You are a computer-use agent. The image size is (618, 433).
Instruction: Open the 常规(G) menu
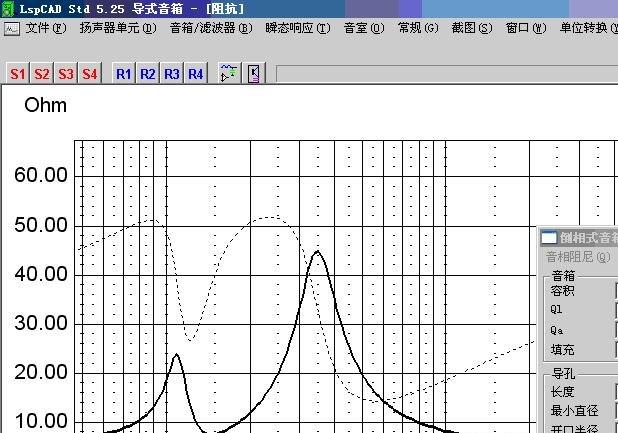pyautogui.click(x=418, y=28)
